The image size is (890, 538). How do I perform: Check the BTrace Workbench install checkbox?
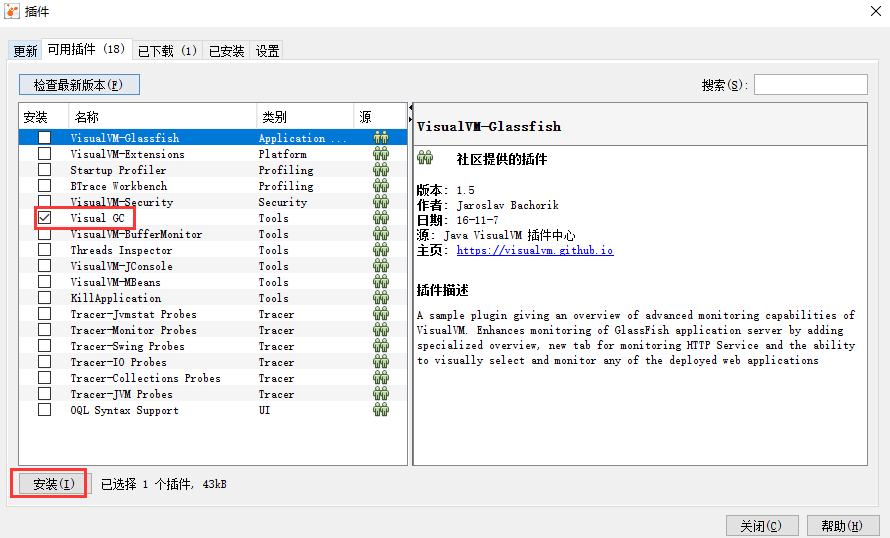point(44,185)
